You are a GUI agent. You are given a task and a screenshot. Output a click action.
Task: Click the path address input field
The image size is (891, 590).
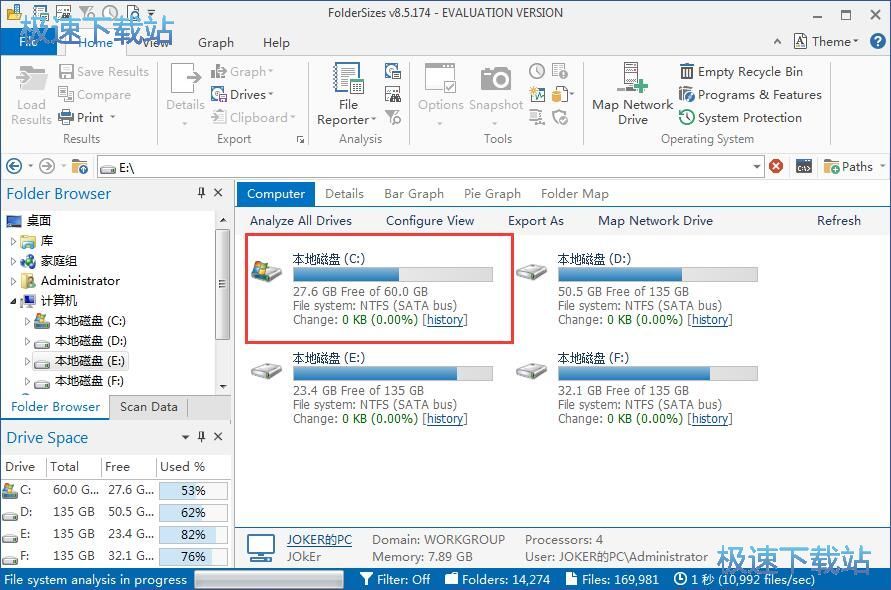[x=430, y=167]
